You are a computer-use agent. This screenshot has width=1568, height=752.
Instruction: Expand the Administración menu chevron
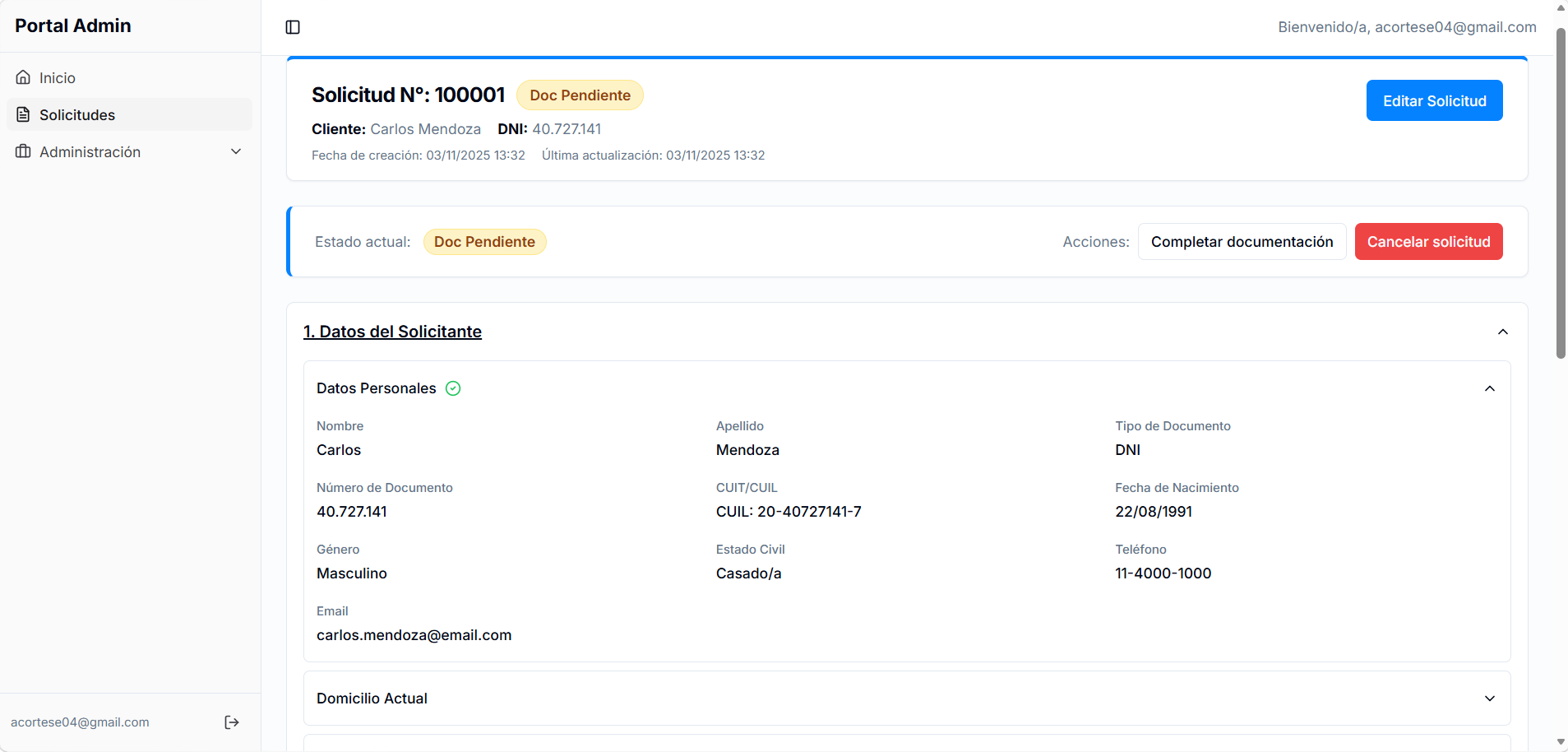click(x=236, y=151)
